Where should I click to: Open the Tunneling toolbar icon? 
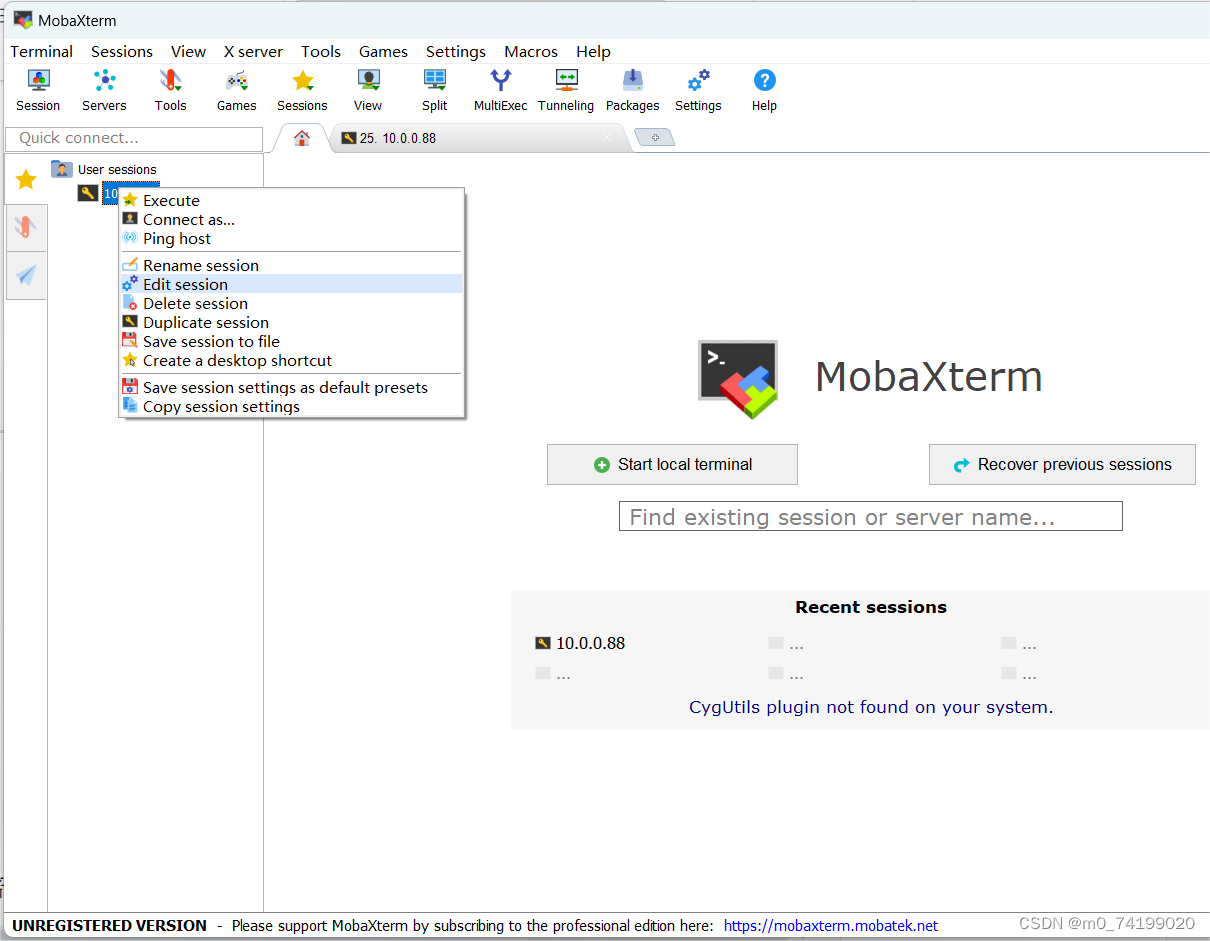566,90
